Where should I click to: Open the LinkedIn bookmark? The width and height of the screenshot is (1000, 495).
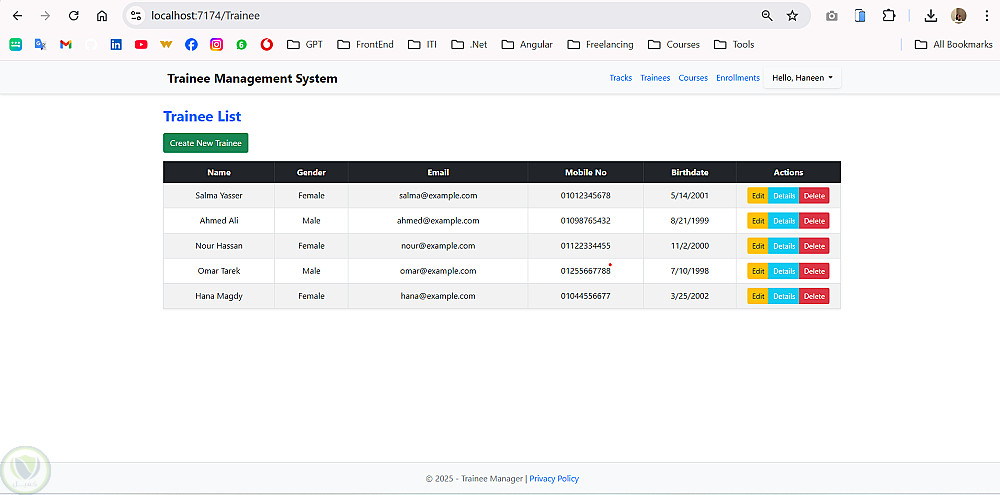click(116, 44)
